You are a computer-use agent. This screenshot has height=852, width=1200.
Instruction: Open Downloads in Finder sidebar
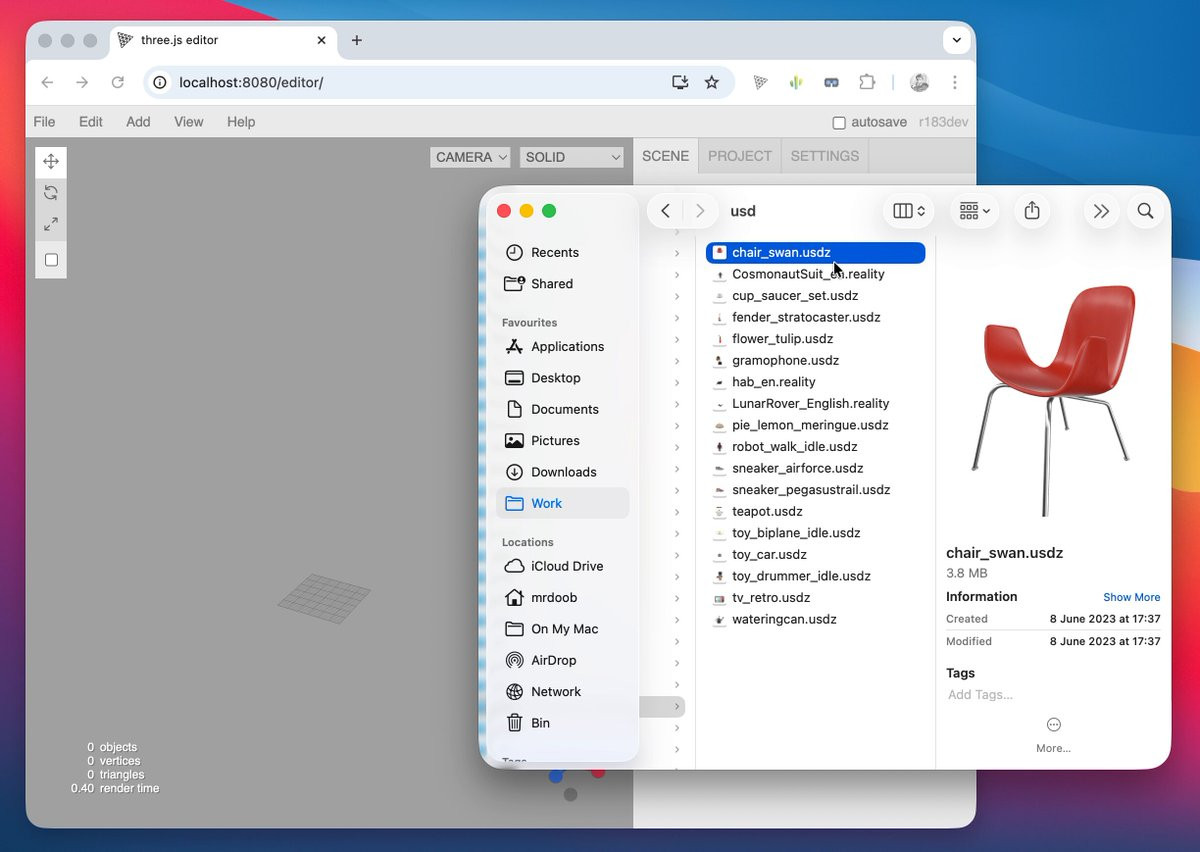pos(563,472)
